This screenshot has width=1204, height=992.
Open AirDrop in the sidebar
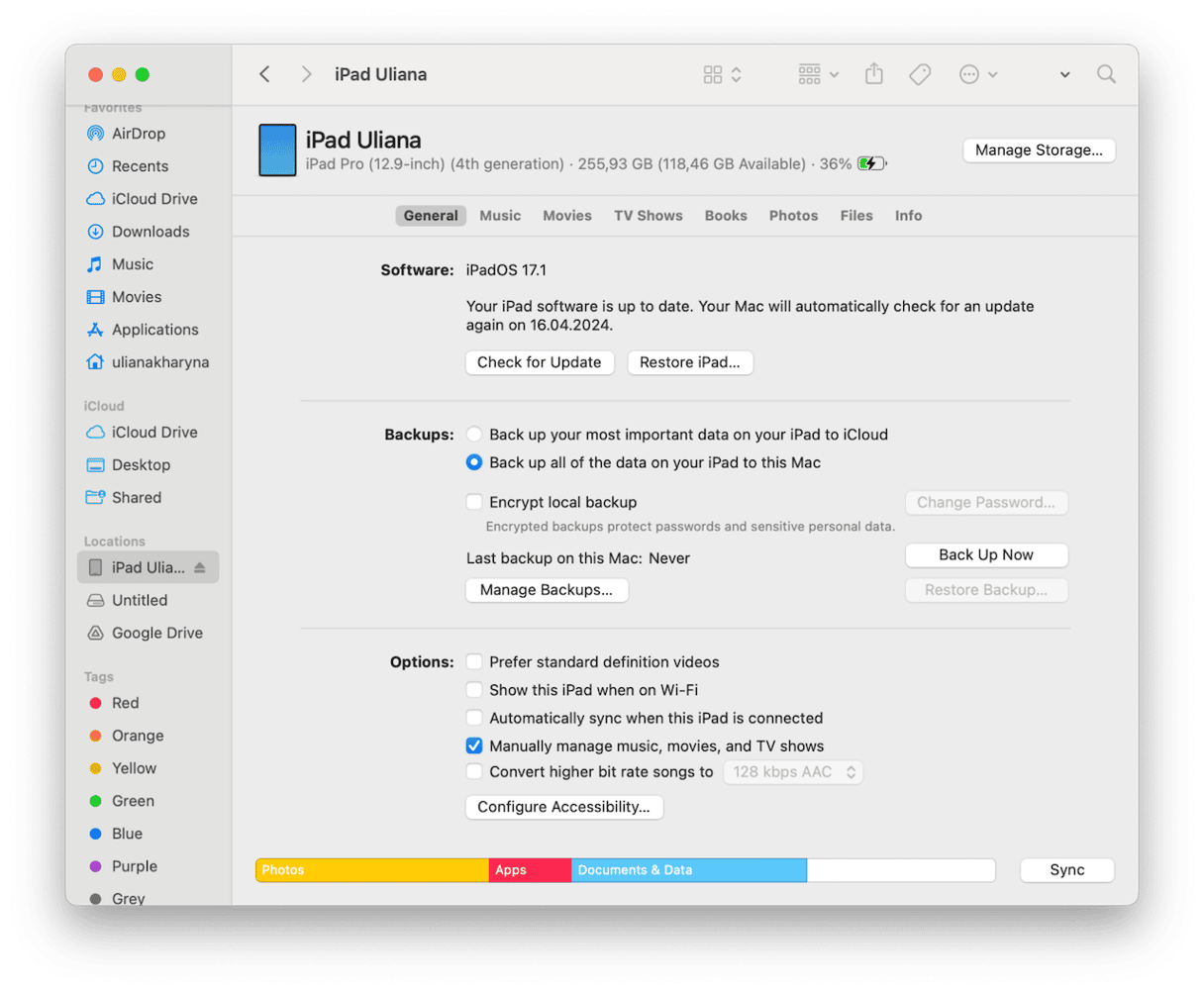coord(138,134)
